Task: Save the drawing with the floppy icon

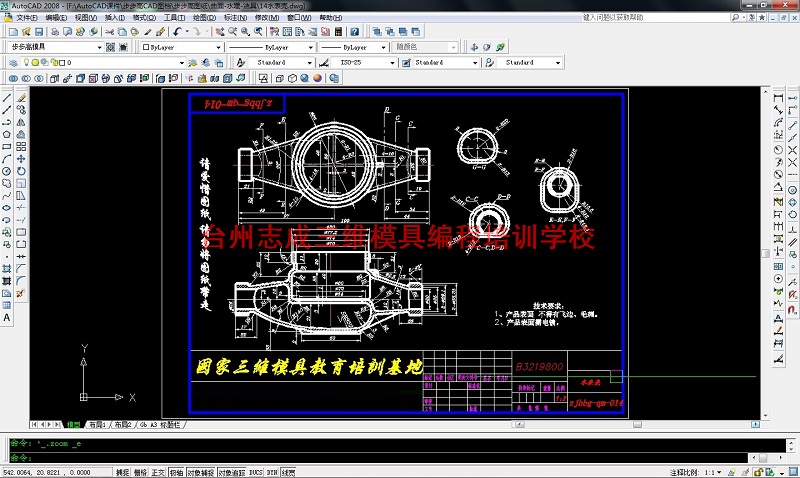Action: click(x=39, y=32)
